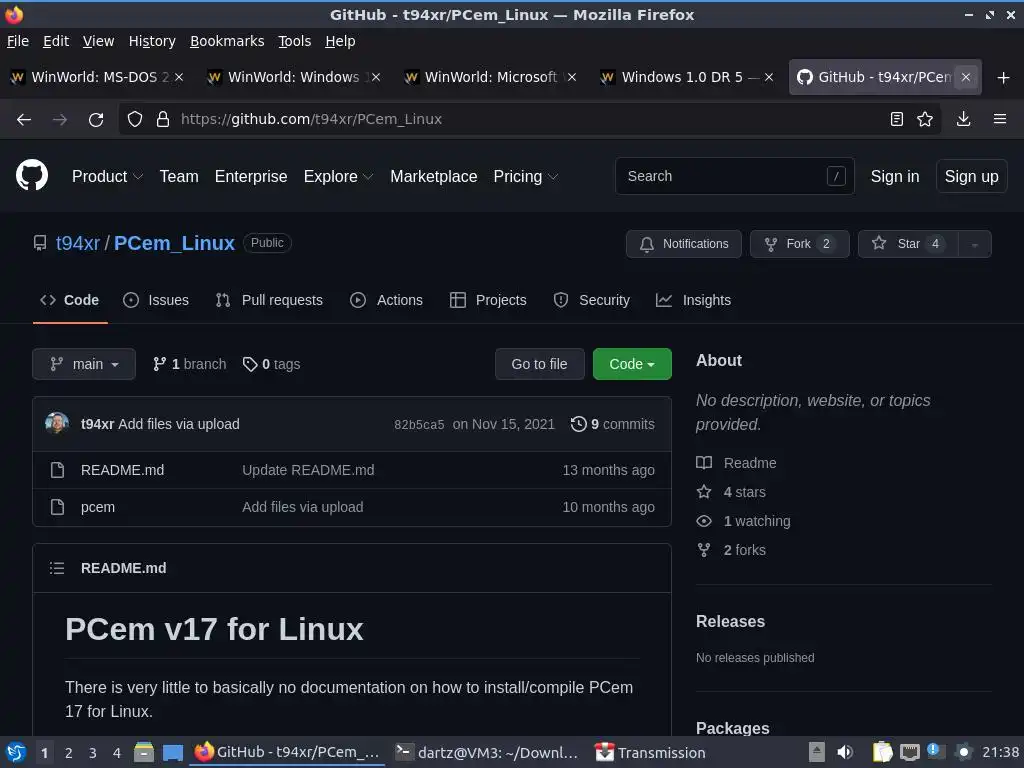Viewport: 1024px width, 768px height.
Task: Open a new tab with the plus icon
Action: pos(1004,78)
